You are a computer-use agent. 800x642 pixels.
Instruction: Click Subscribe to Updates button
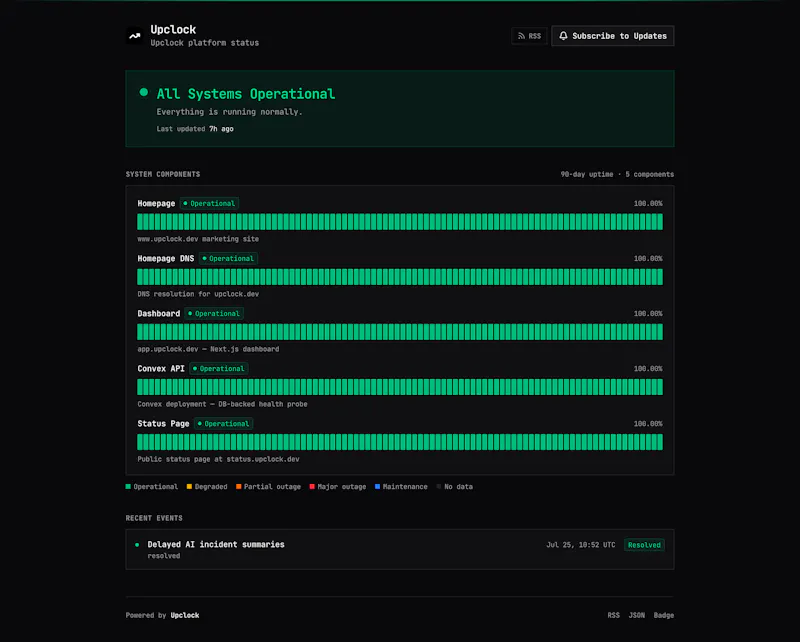[613, 36]
